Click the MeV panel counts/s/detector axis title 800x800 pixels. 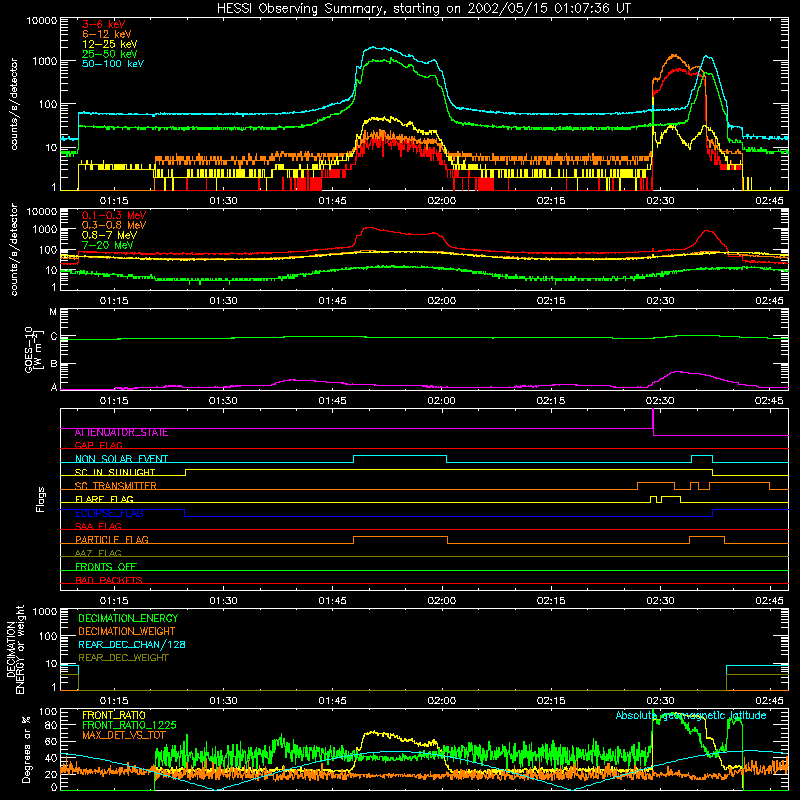[x=14, y=250]
